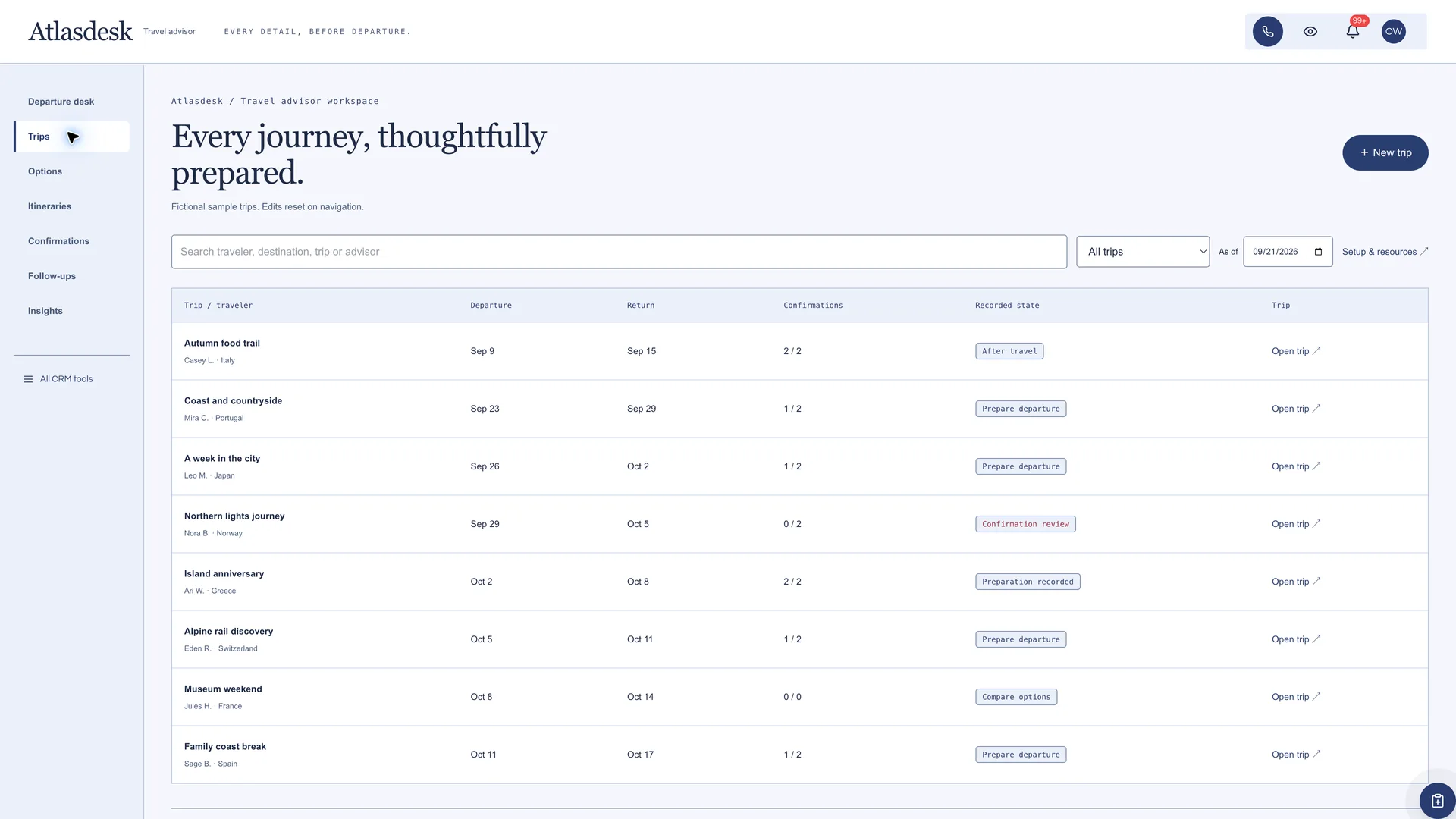Click the As of date field 09/21/2026
Viewport: 1456px width, 819px height.
point(1288,252)
